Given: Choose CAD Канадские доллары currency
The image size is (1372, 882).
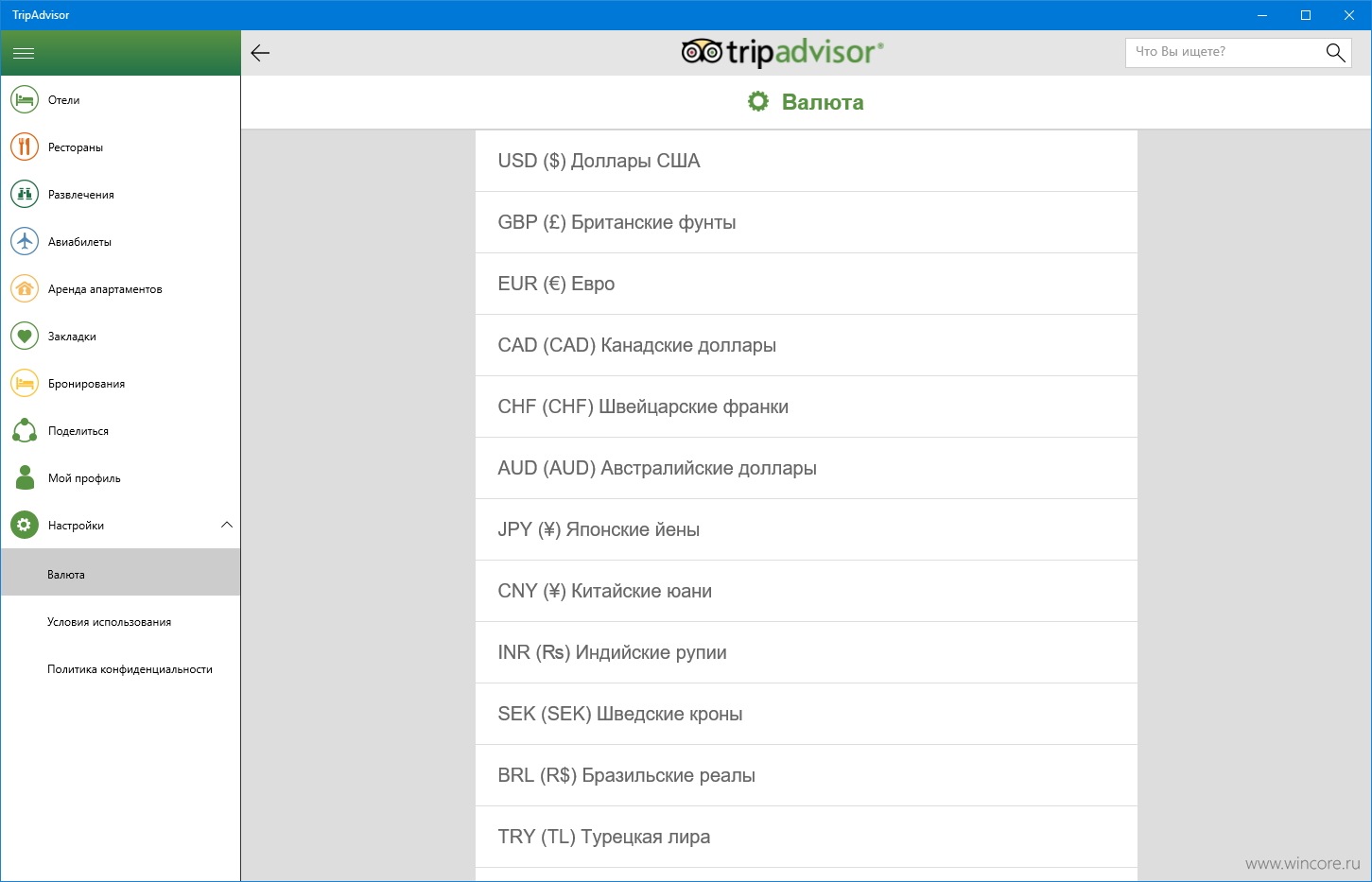Looking at the screenshot, I should pos(806,345).
